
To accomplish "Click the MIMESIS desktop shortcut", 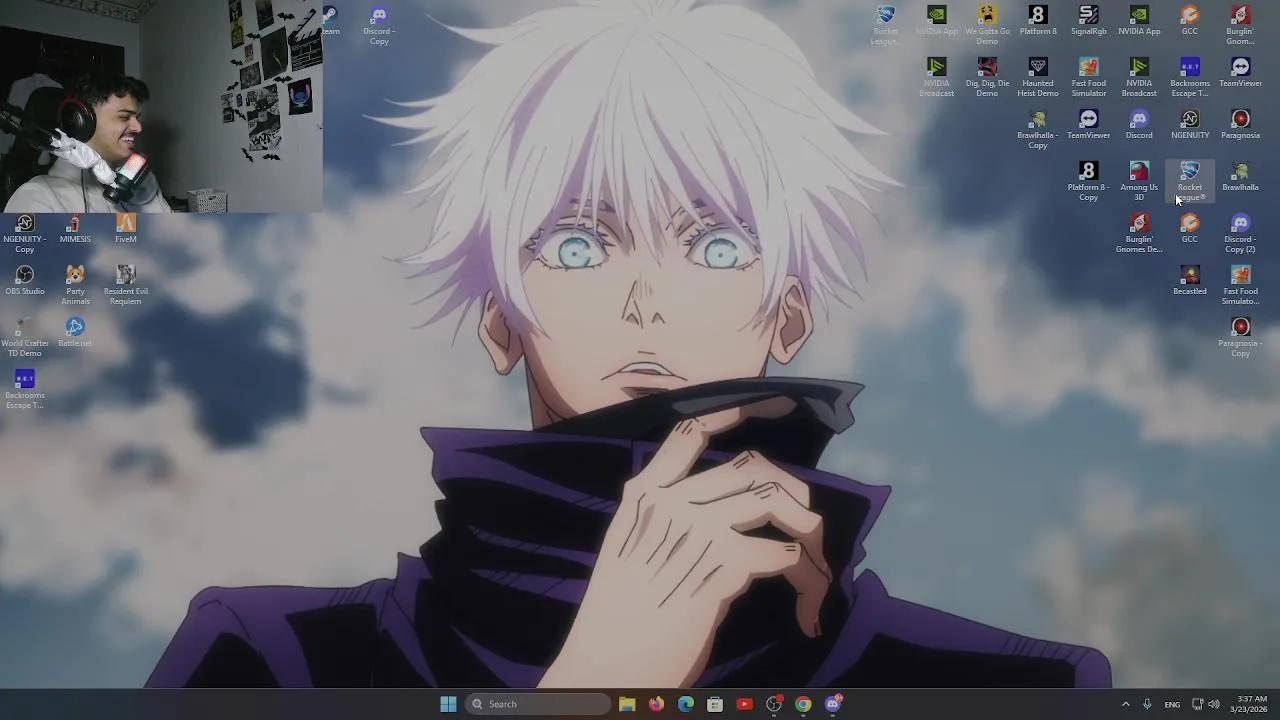I will pos(75,229).
